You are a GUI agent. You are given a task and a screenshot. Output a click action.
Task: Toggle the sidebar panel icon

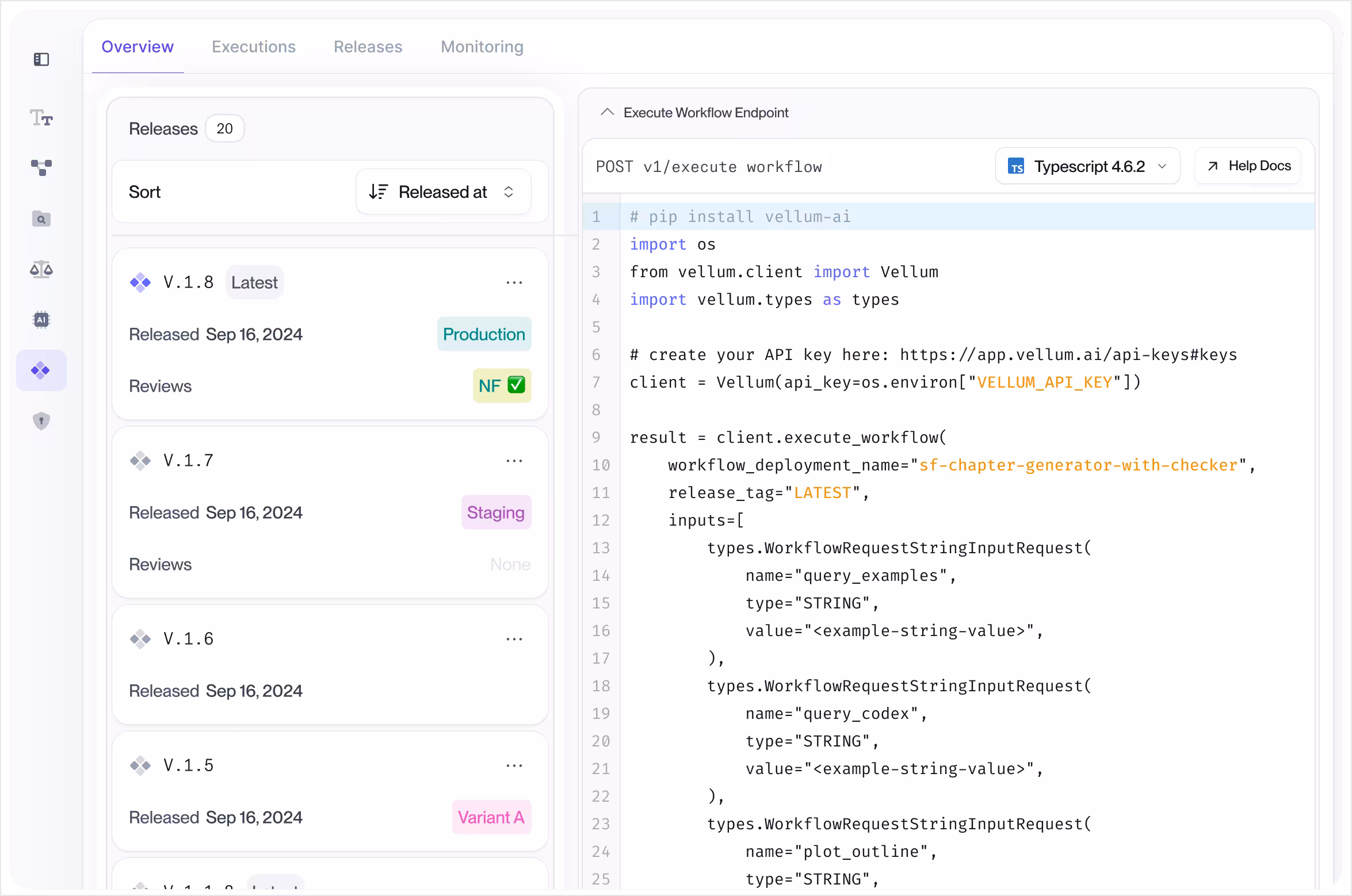pyautogui.click(x=41, y=59)
